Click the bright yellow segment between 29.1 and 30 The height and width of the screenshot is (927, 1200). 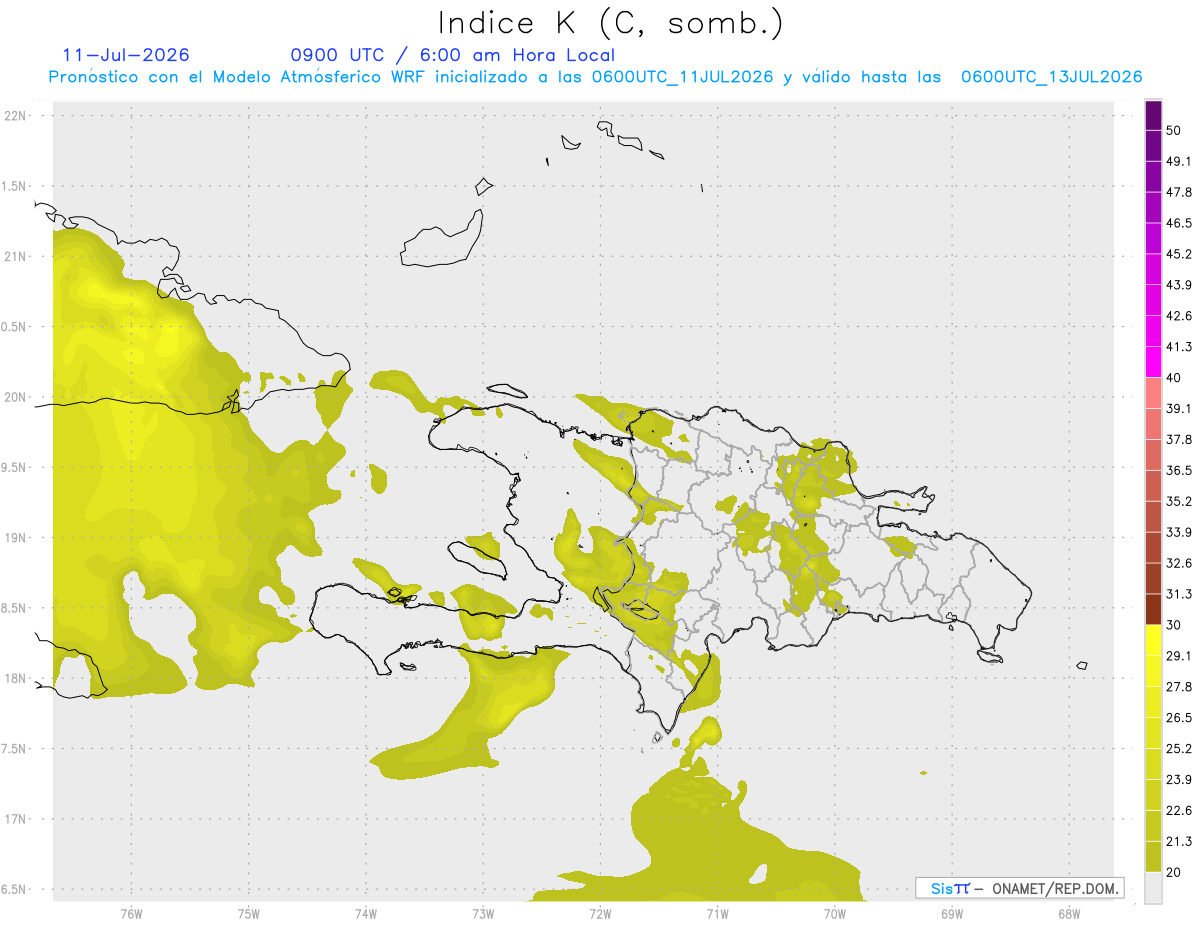[1154, 640]
